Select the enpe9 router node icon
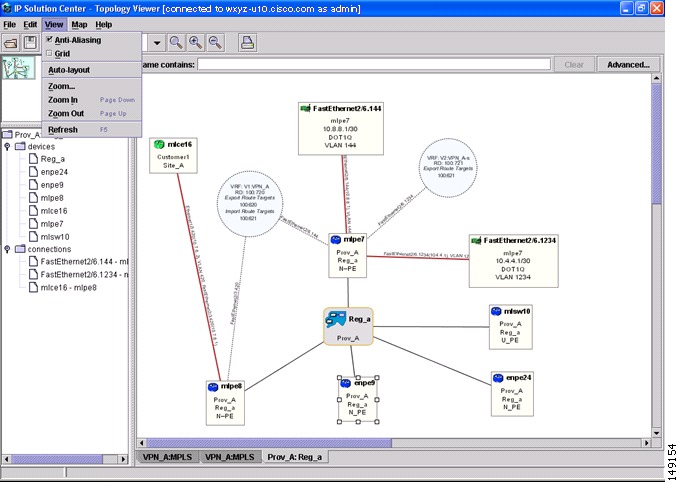Screen dimensions: 678x482 coord(345,383)
